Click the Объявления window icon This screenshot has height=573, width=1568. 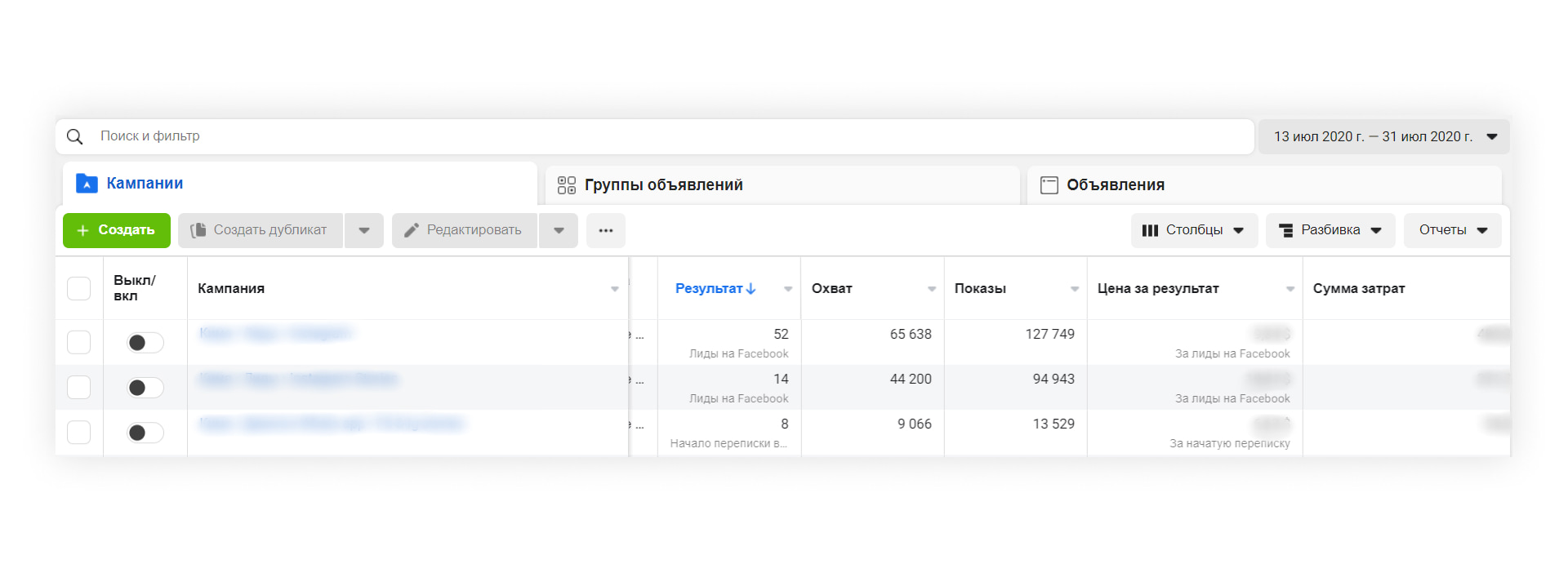[1049, 185]
